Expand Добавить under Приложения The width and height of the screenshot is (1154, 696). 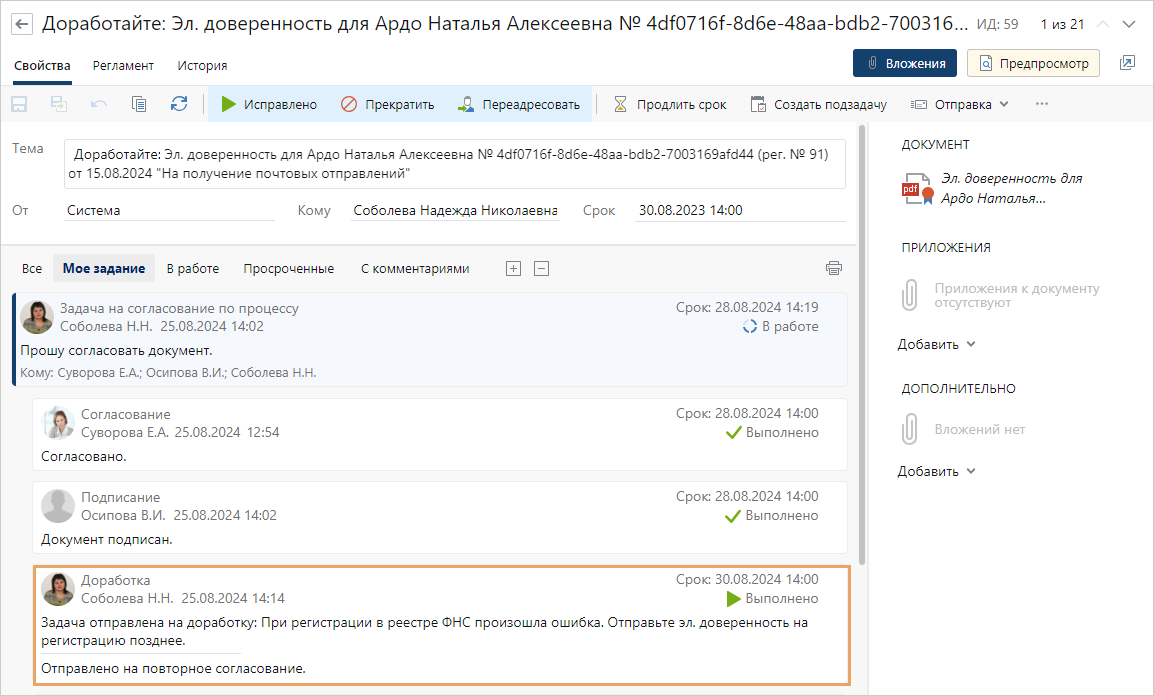click(936, 344)
